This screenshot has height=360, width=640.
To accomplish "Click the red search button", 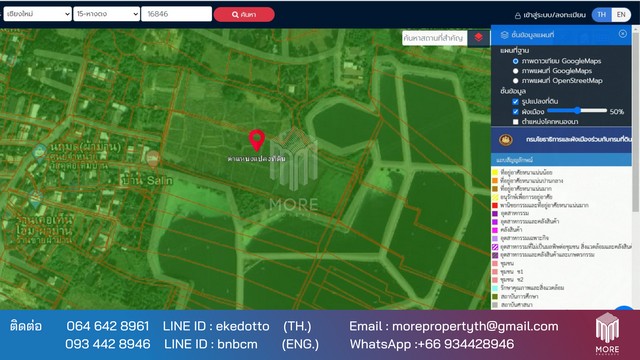I will 244,15.
